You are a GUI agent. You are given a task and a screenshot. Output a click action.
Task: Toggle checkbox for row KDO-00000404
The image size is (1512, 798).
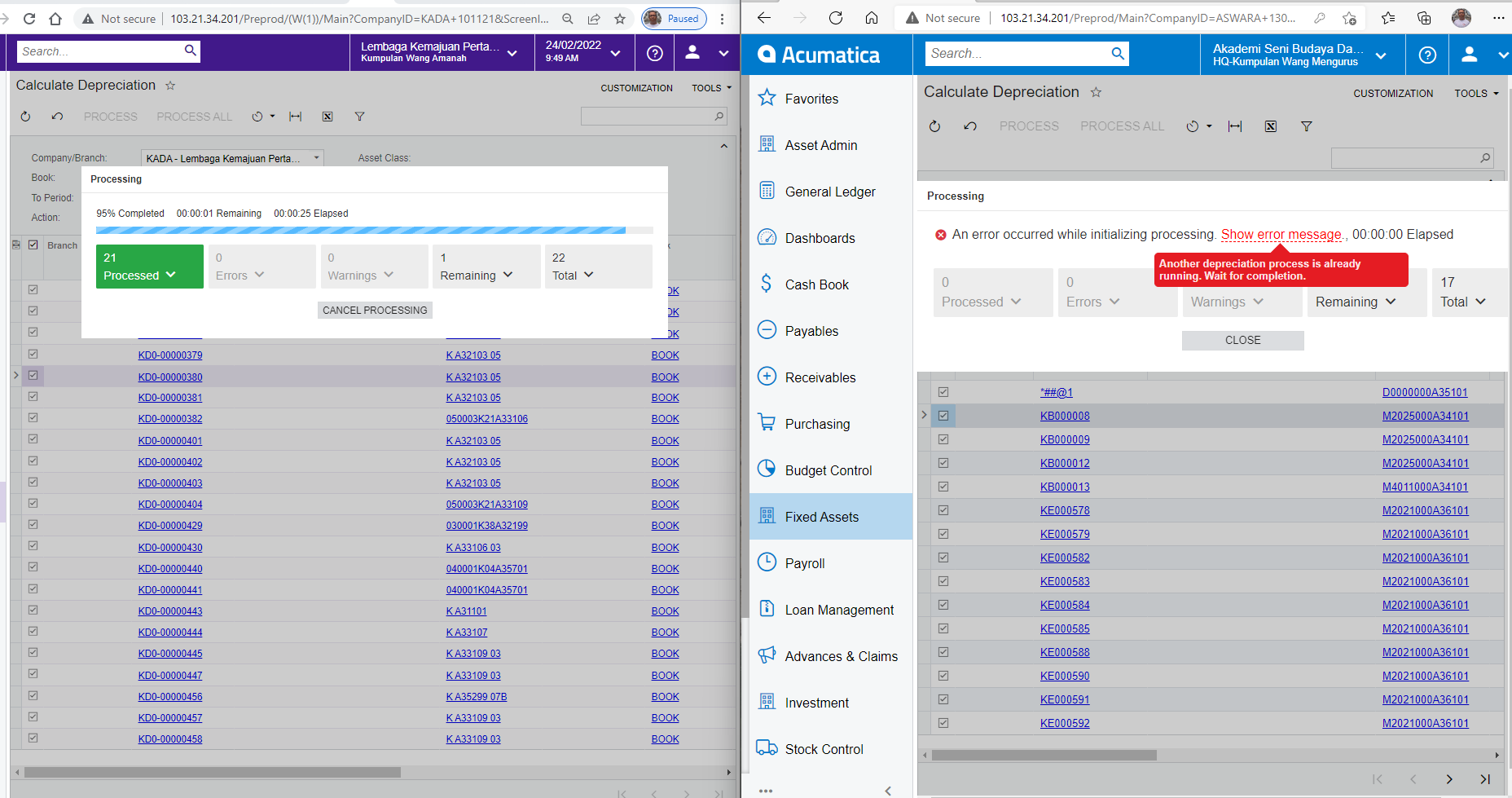[33, 503]
